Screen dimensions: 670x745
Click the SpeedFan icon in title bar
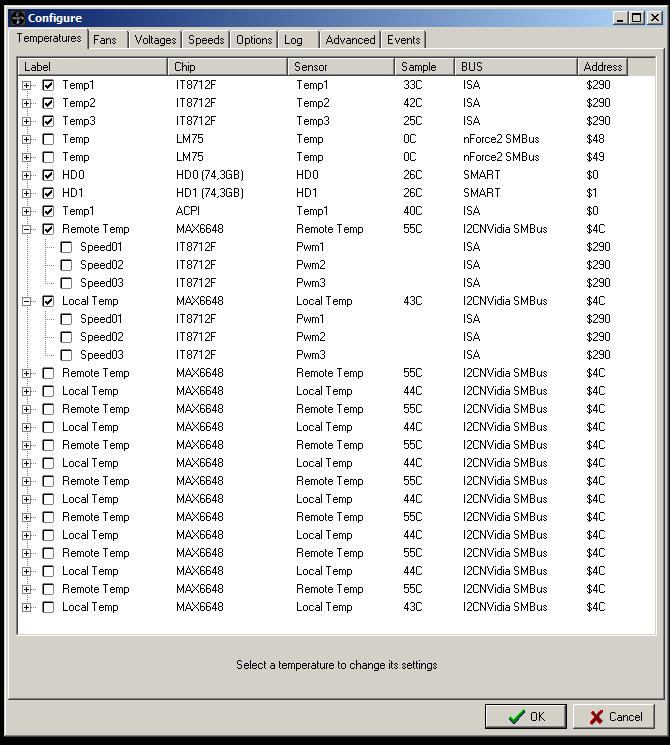coord(18,18)
